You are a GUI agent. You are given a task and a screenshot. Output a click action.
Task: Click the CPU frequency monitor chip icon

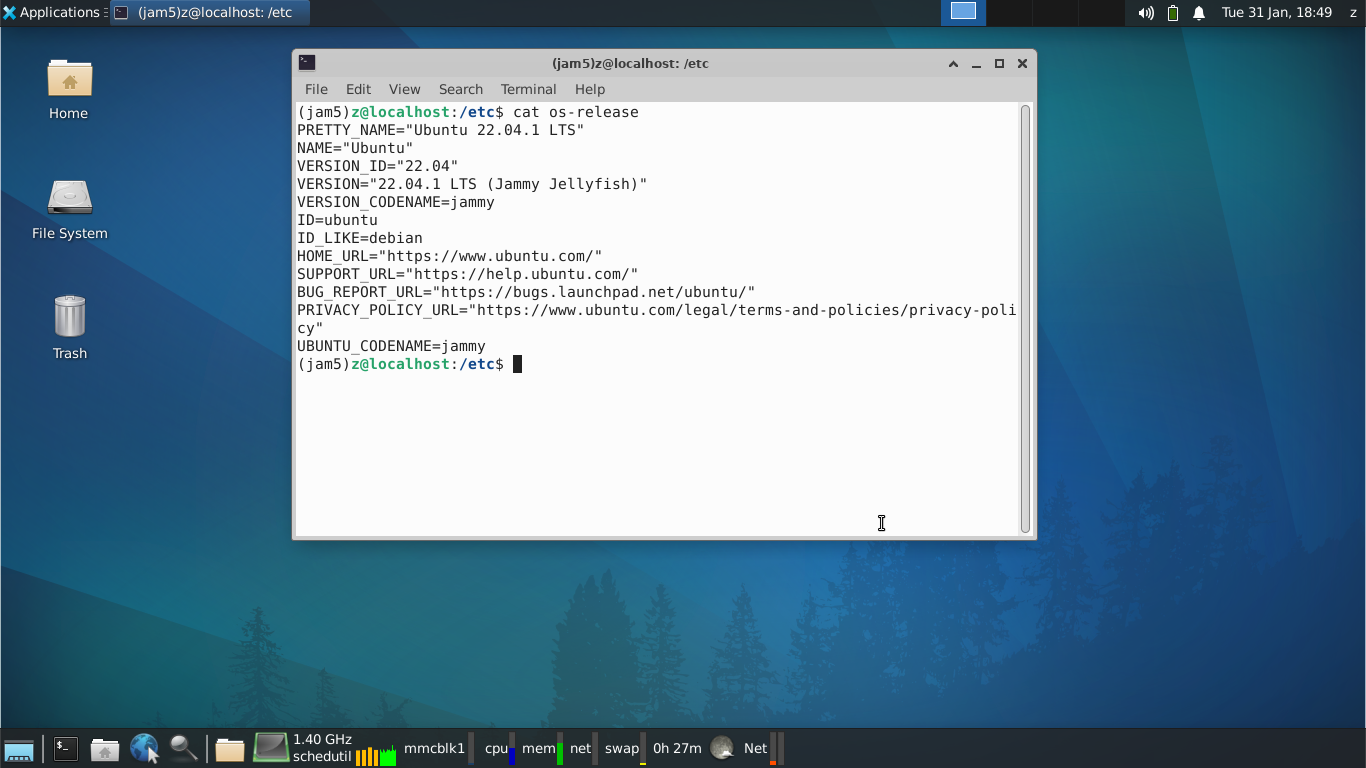[270, 747]
